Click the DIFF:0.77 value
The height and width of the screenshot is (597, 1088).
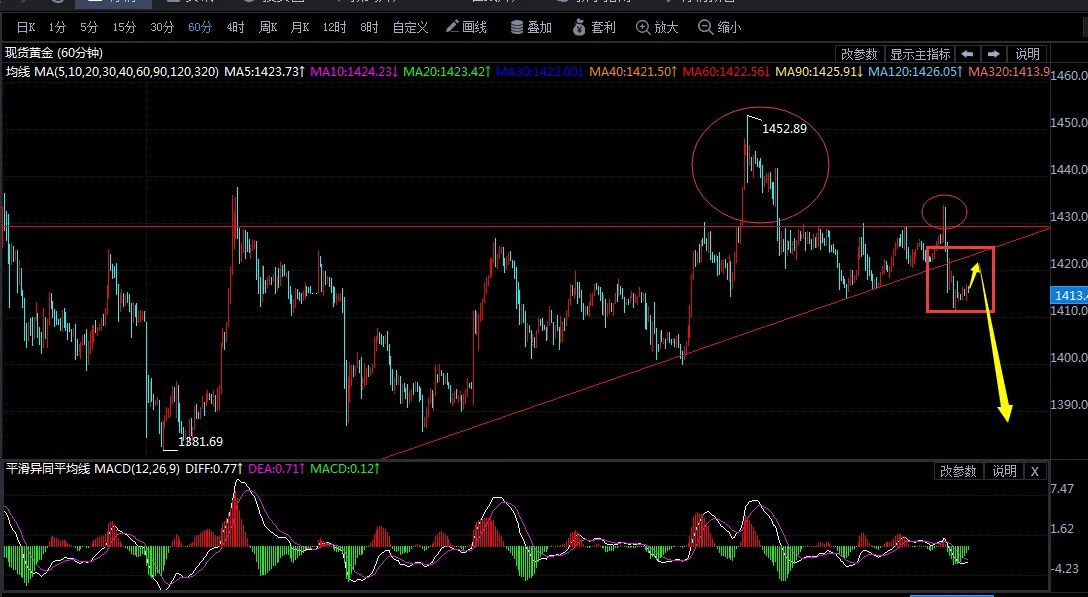coord(214,469)
